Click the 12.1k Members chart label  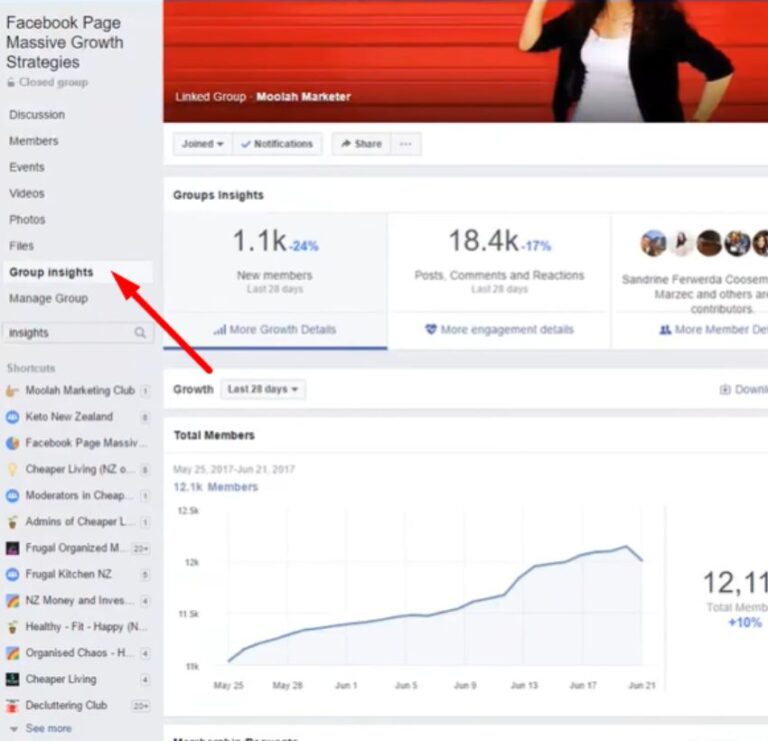click(216, 487)
